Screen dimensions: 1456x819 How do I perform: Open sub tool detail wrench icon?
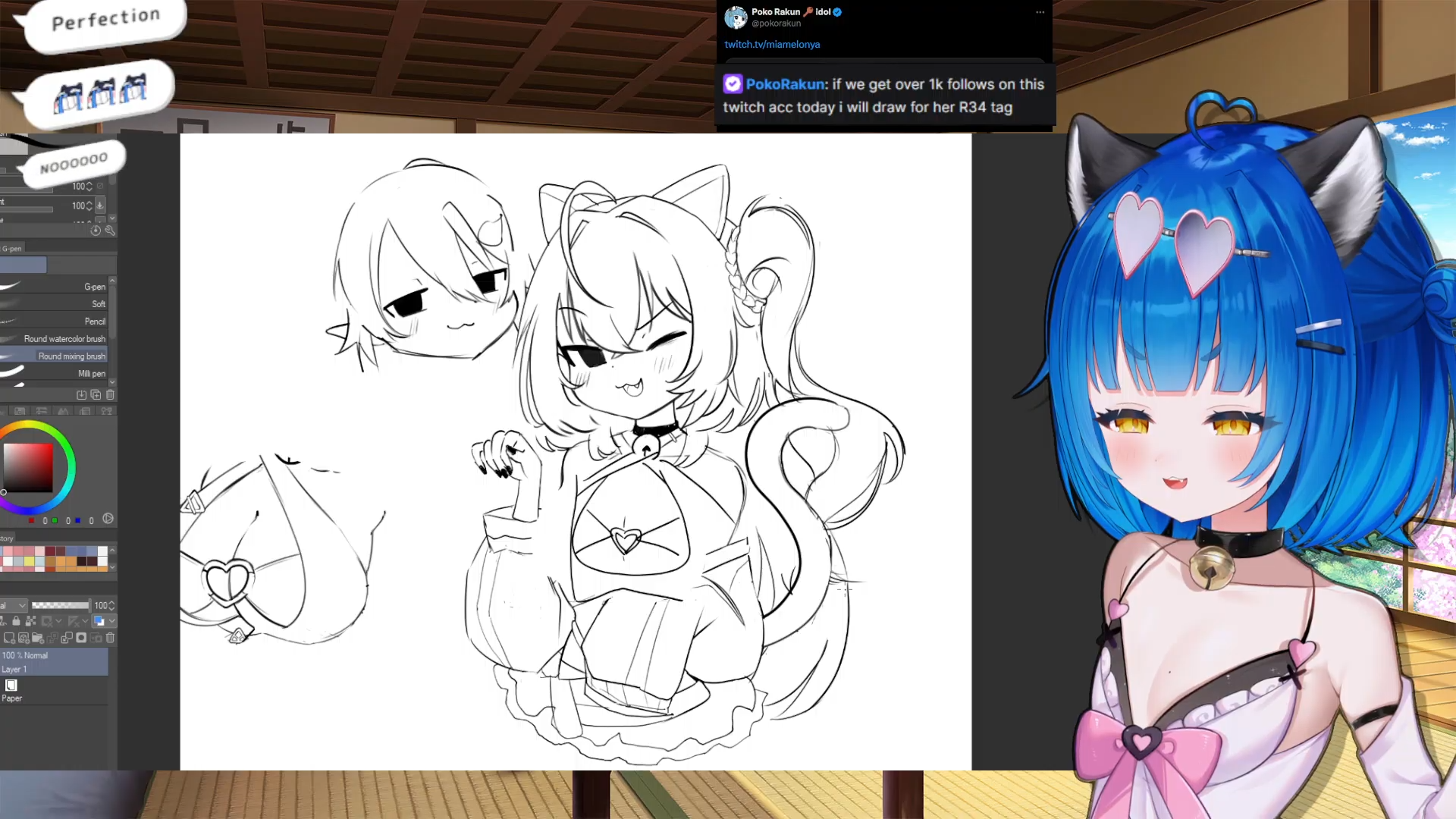(110, 231)
